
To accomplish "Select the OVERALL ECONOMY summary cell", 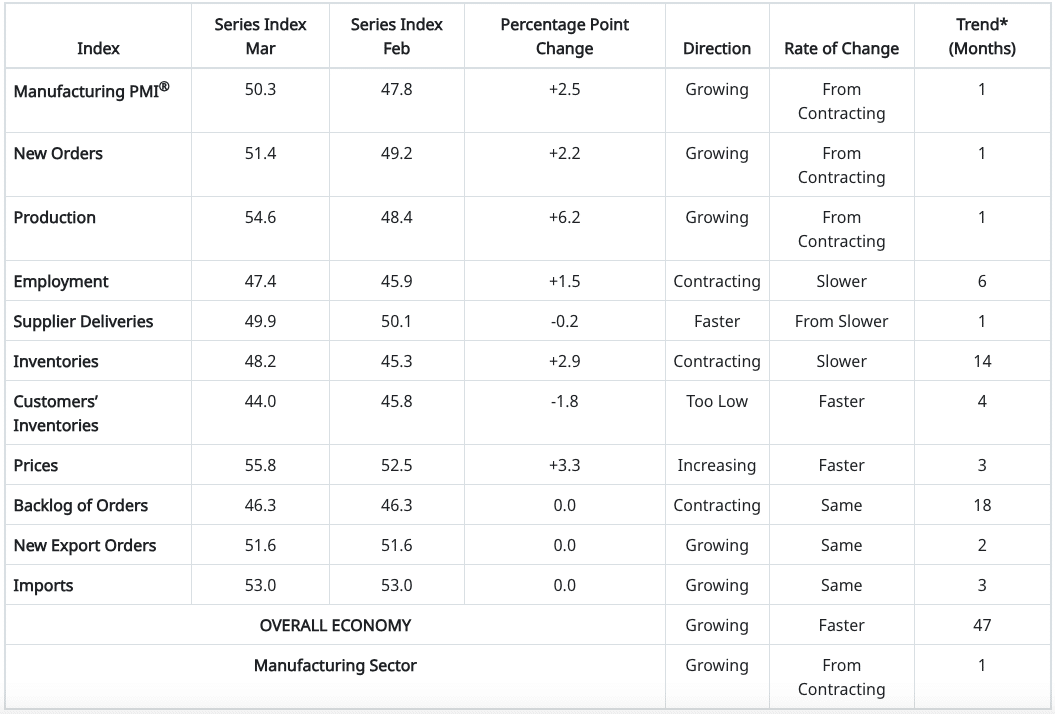I will (335, 625).
